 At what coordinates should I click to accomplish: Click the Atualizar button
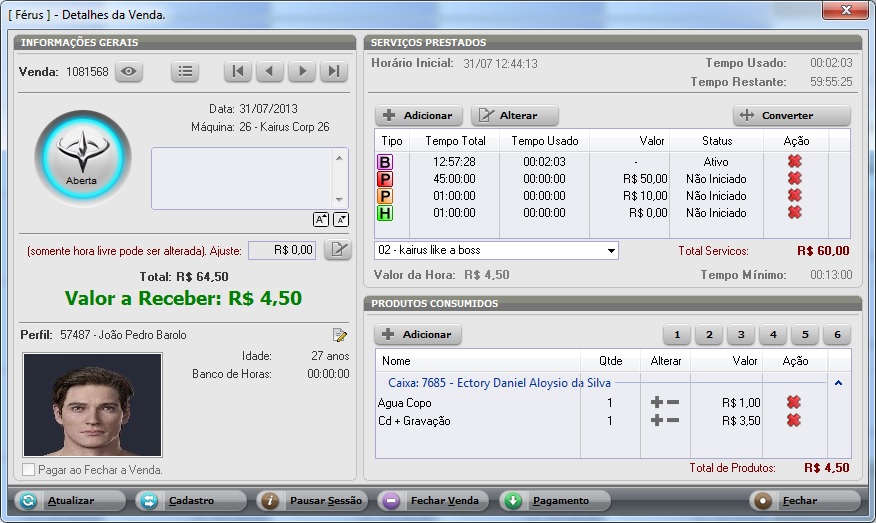click(x=70, y=501)
